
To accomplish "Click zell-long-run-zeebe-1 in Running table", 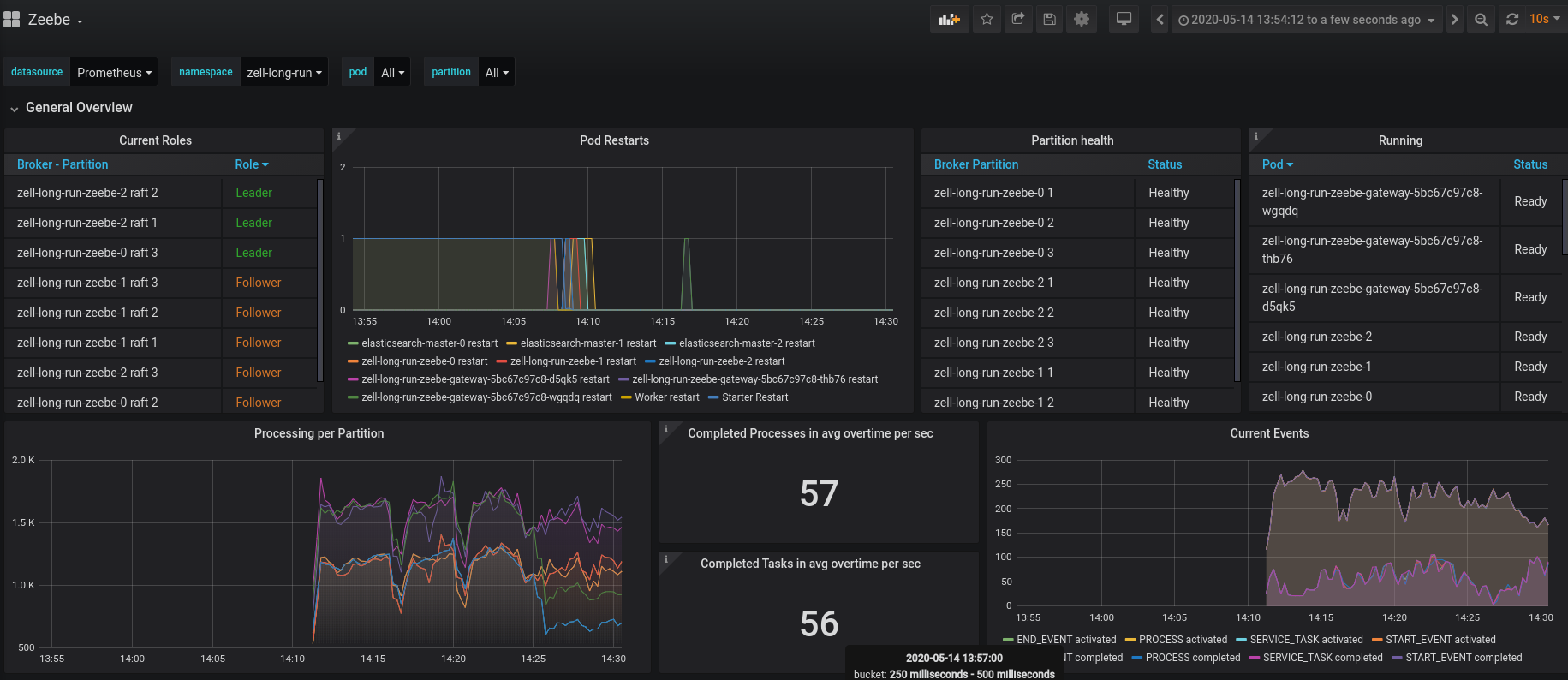I will tap(1316, 367).
